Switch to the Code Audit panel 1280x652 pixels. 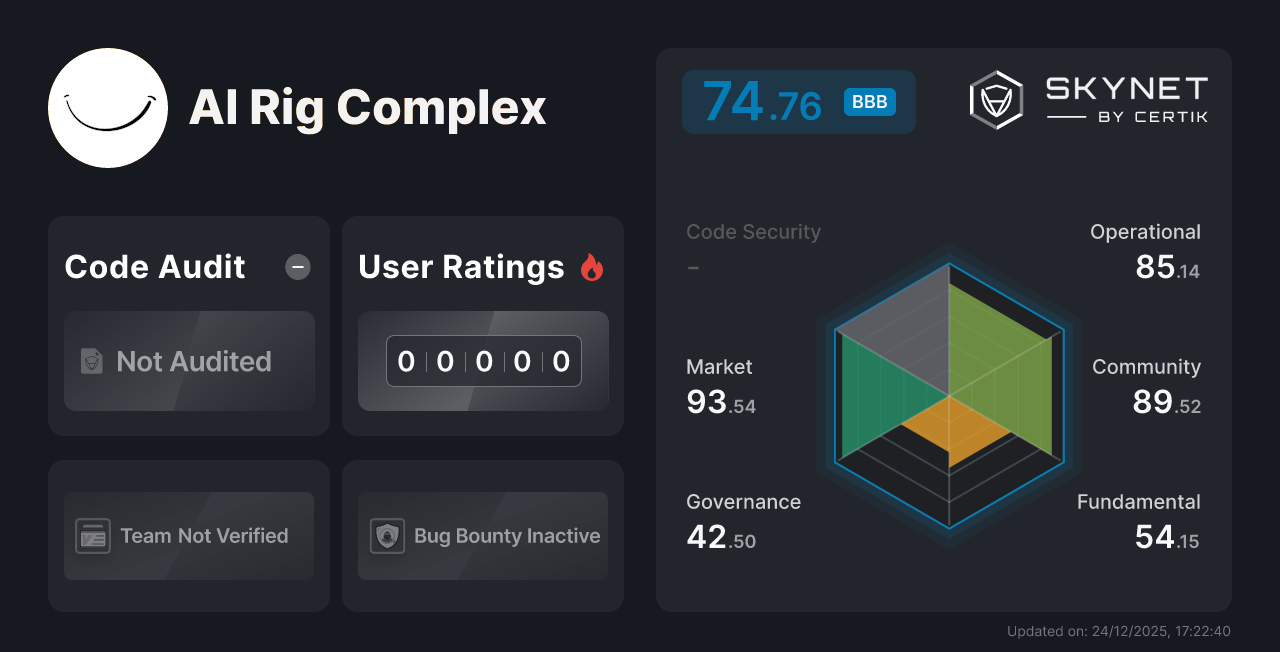coord(154,267)
